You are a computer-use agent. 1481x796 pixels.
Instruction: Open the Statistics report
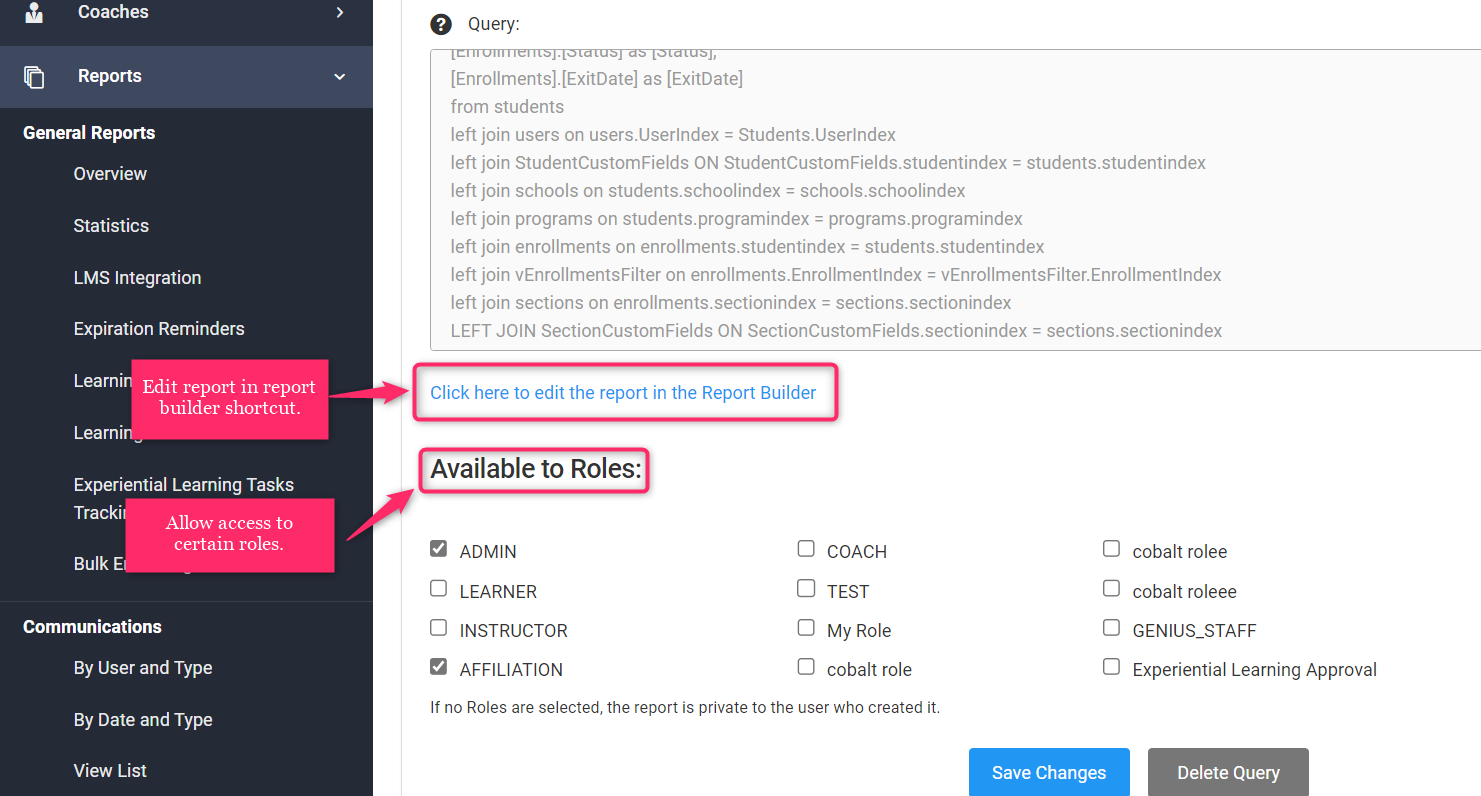(x=111, y=226)
